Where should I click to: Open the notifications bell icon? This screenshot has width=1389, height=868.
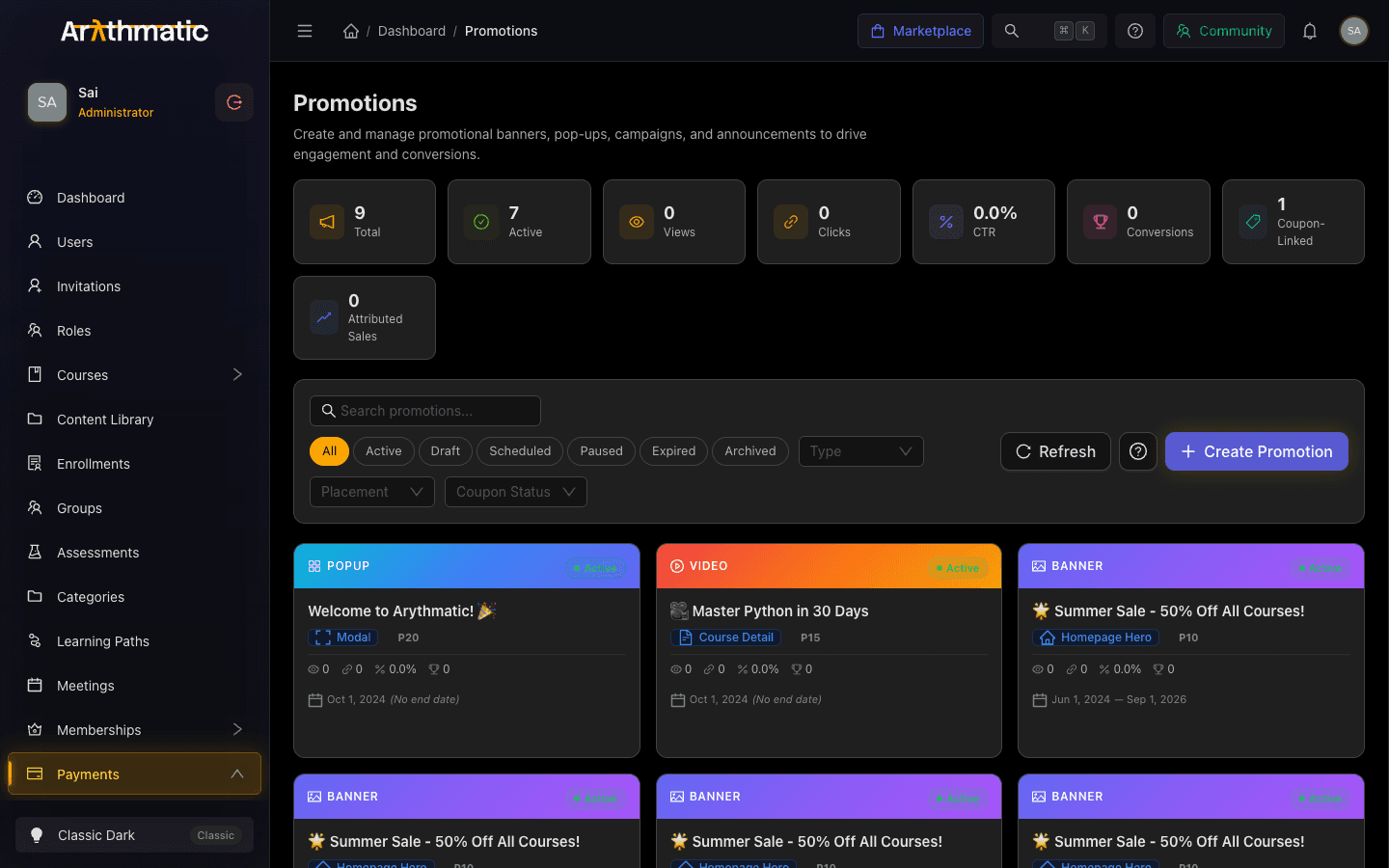click(1310, 31)
